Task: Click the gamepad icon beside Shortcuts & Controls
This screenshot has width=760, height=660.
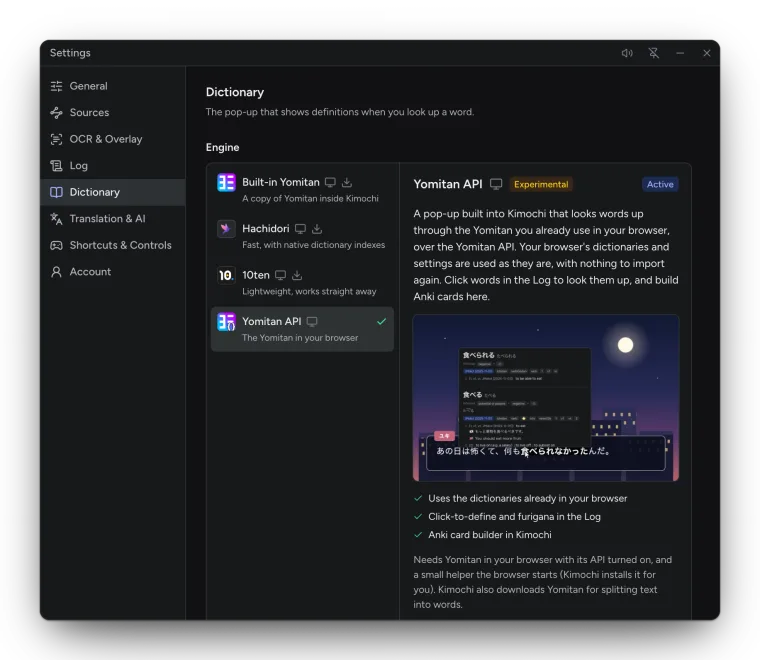Action: 56,245
